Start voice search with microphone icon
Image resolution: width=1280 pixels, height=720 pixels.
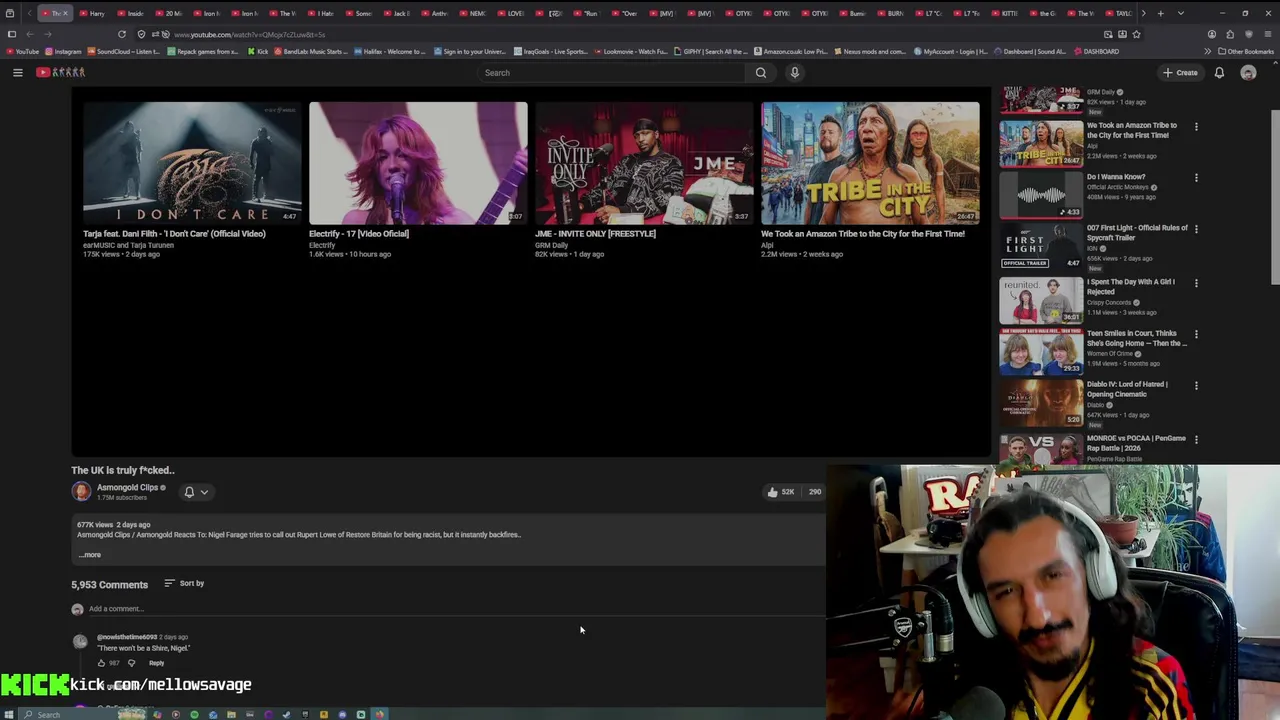click(x=795, y=72)
